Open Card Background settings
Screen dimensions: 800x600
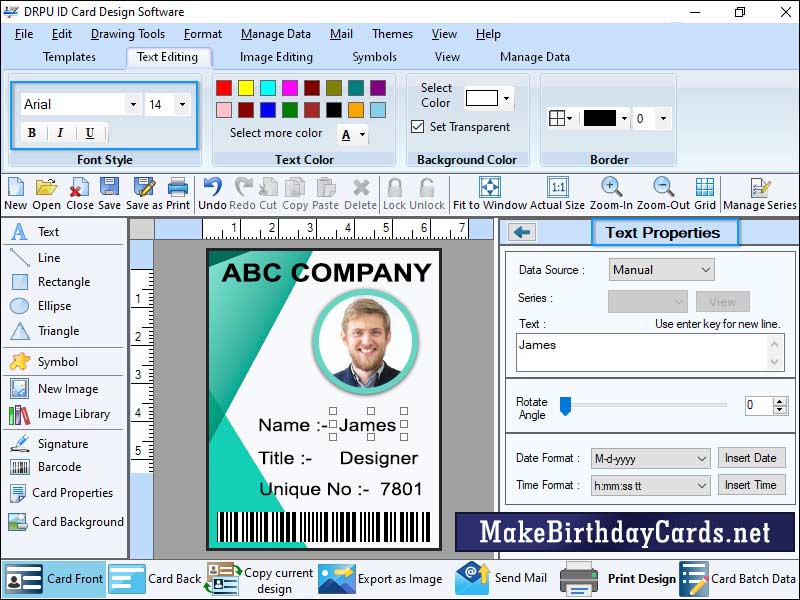click(64, 522)
